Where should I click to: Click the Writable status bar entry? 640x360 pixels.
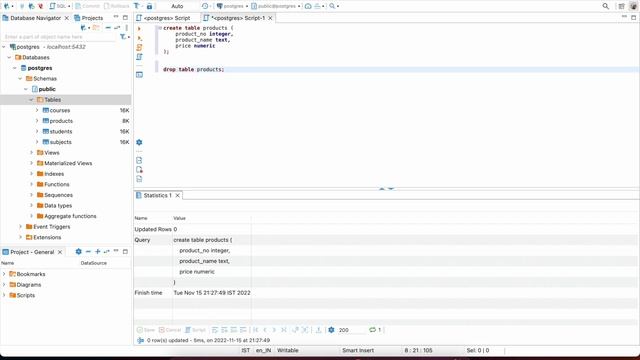point(288,350)
